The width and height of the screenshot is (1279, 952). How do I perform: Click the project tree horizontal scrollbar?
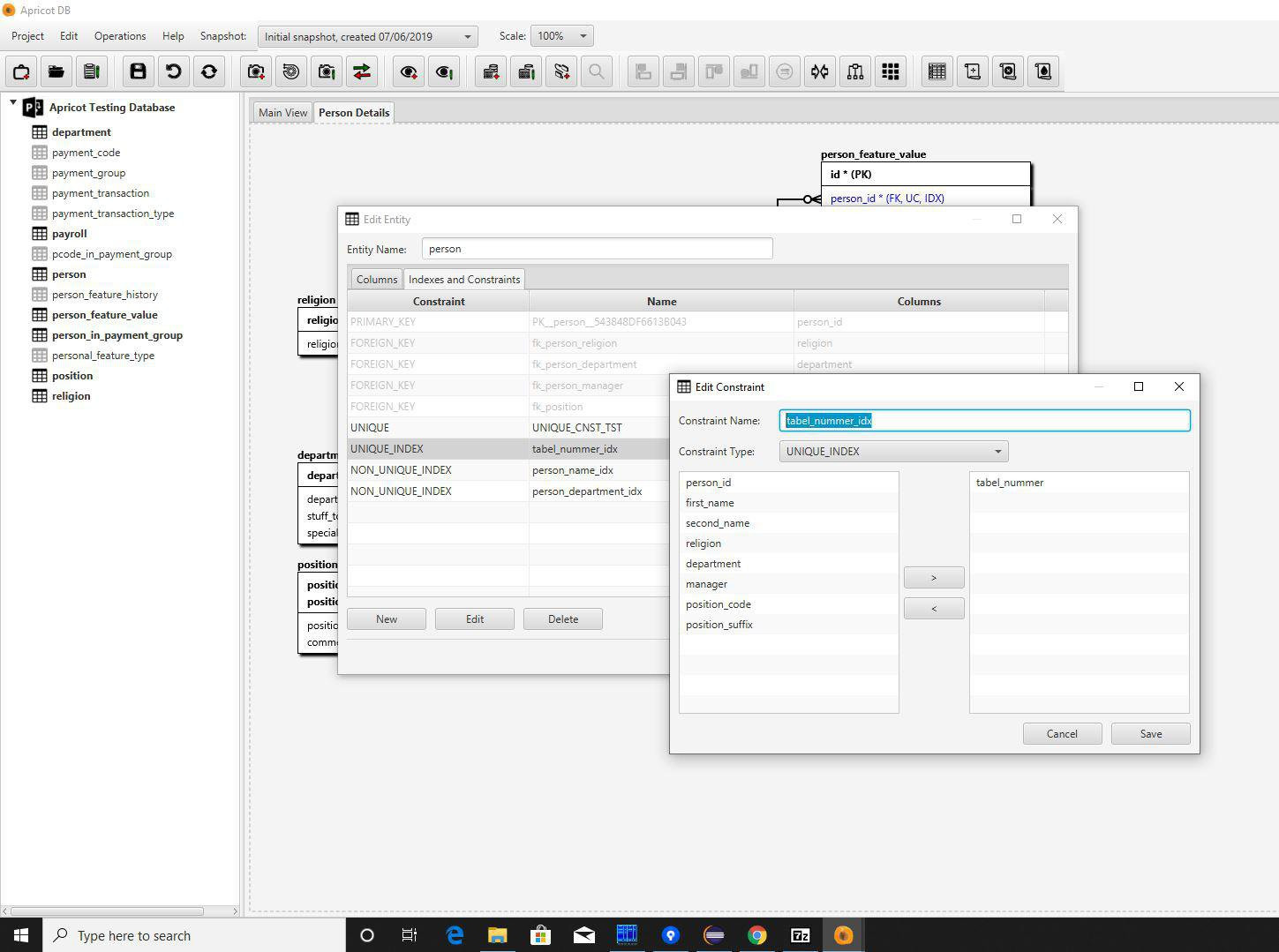[107, 911]
